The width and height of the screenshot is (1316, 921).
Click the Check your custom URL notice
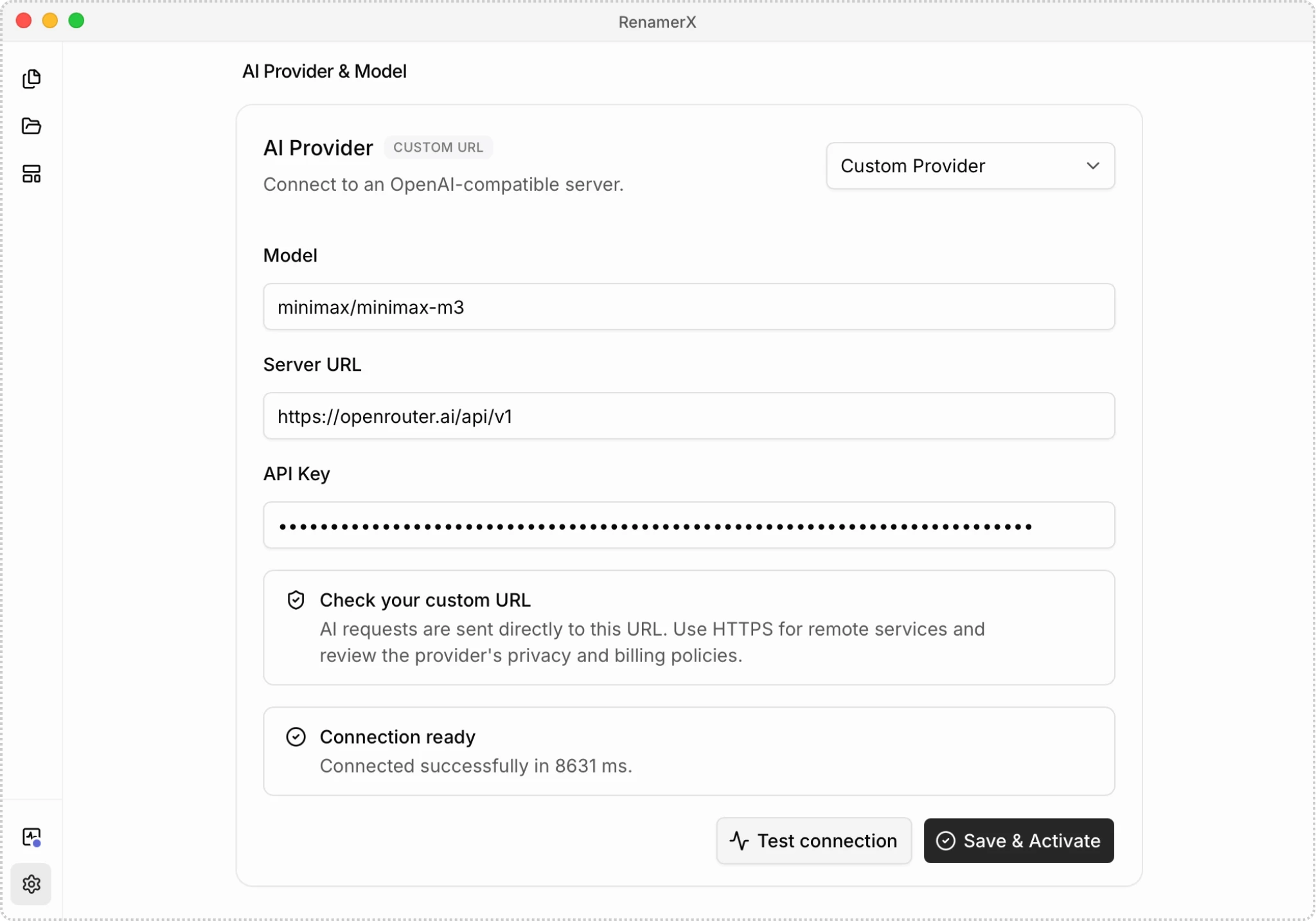tap(689, 627)
